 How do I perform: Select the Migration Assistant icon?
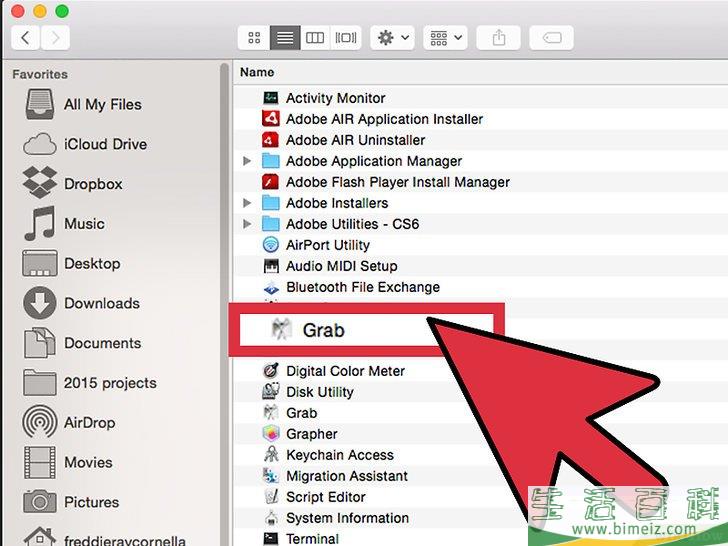pos(271,476)
